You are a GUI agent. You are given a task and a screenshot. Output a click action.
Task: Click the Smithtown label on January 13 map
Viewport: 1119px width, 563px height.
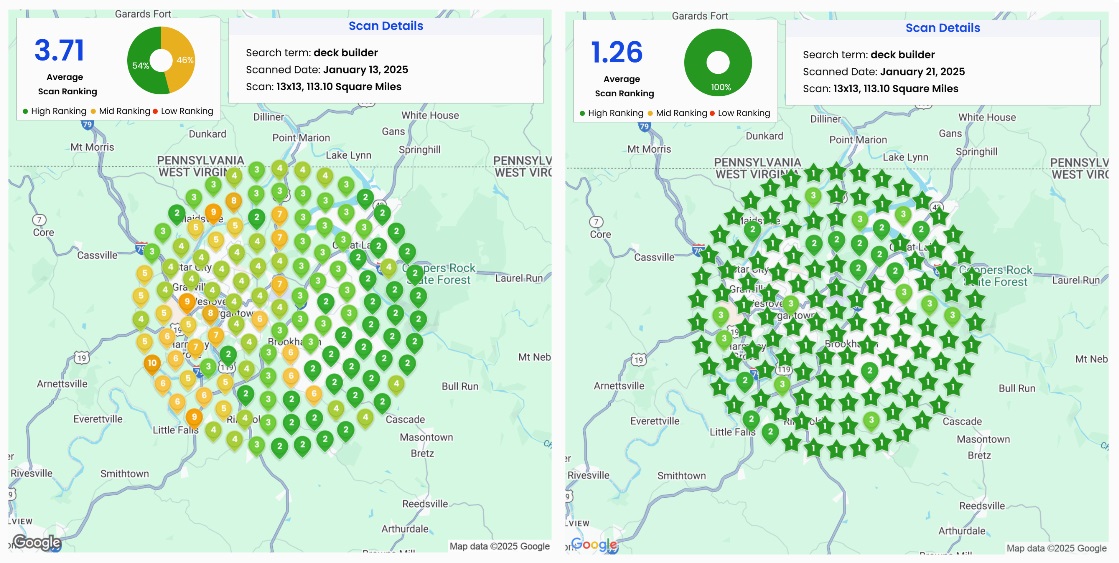[124, 473]
